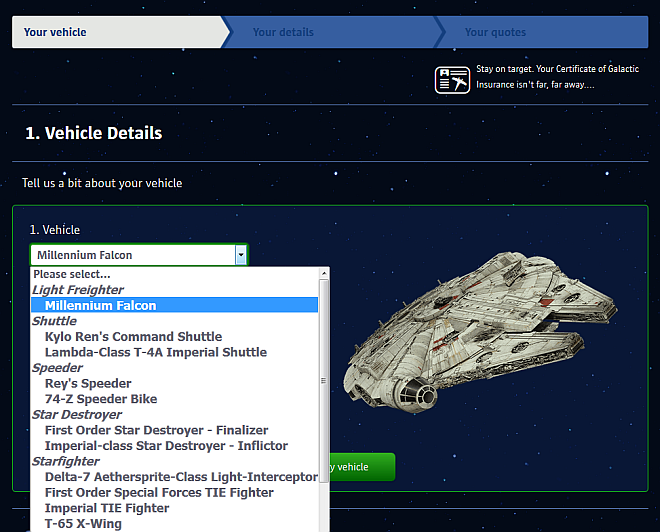Select Kylo Ren's Command Shuttle
This screenshot has width=660, height=532.
pyautogui.click(x=174, y=336)
